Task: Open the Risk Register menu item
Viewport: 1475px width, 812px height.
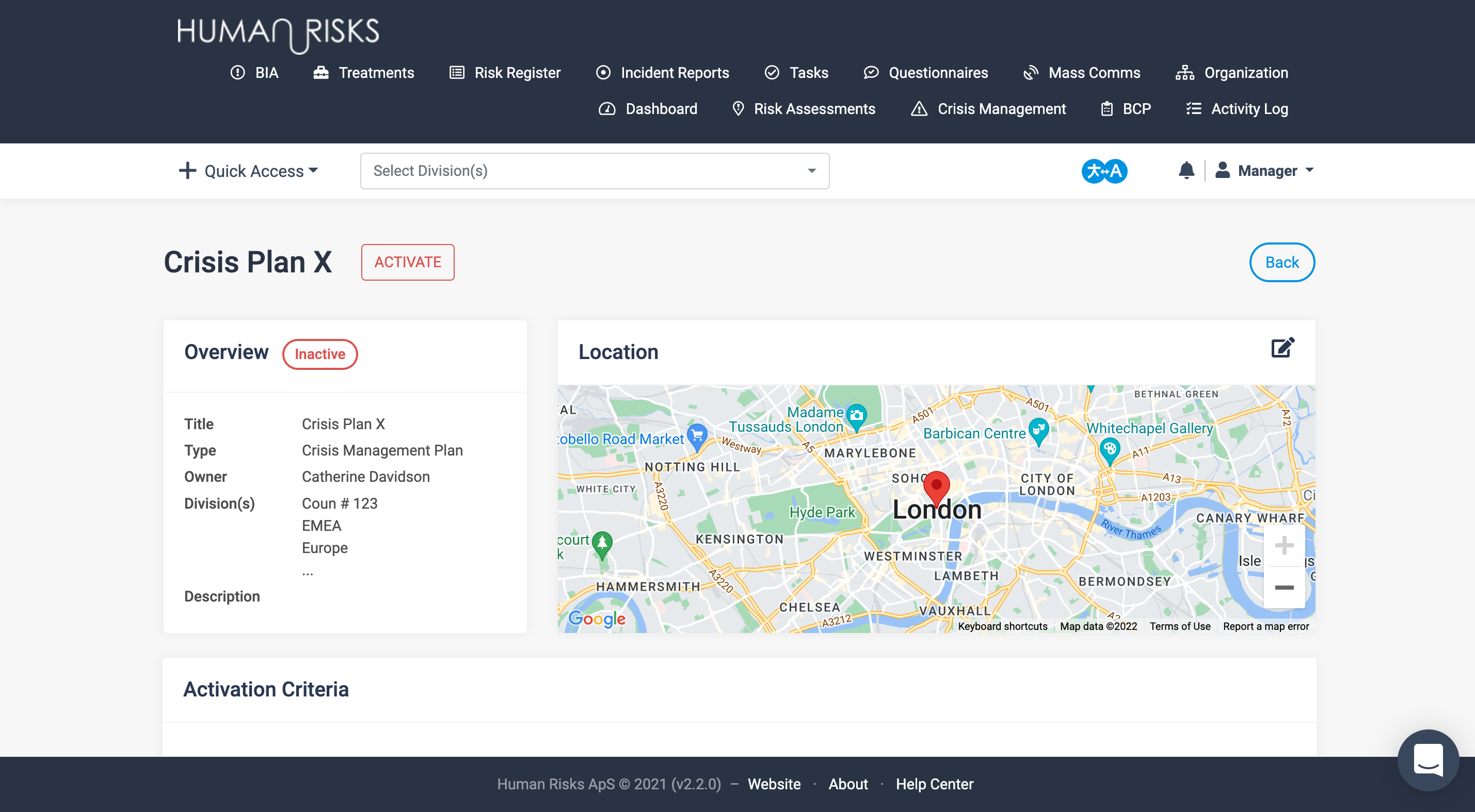Action: (518, 72)
